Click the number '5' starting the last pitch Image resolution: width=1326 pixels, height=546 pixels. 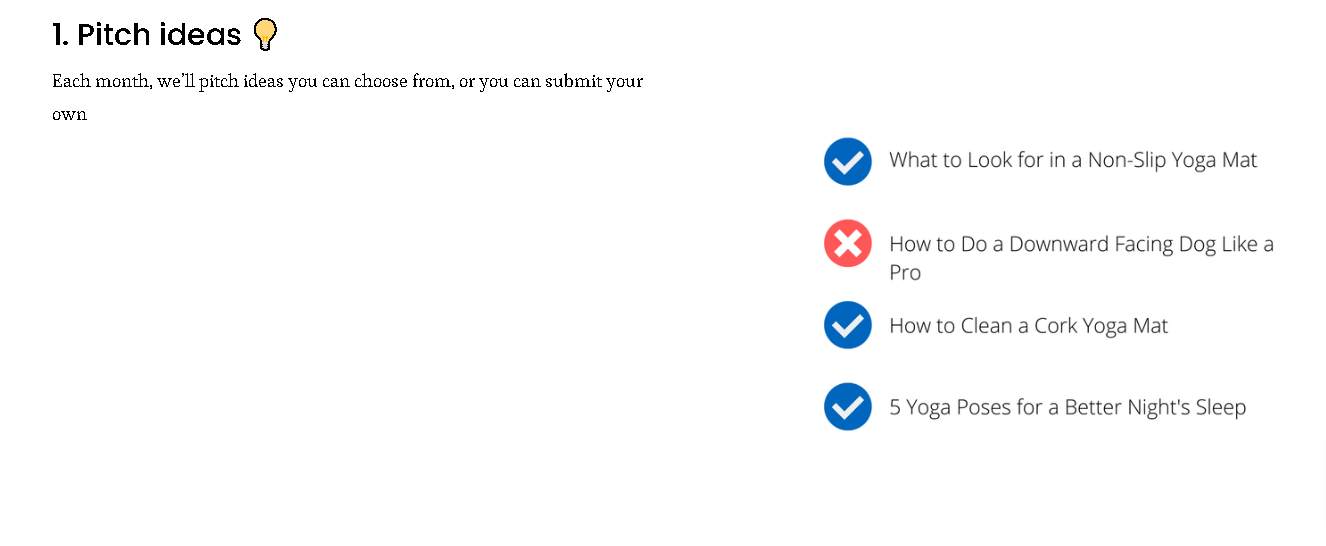click(x=895, y=408)
